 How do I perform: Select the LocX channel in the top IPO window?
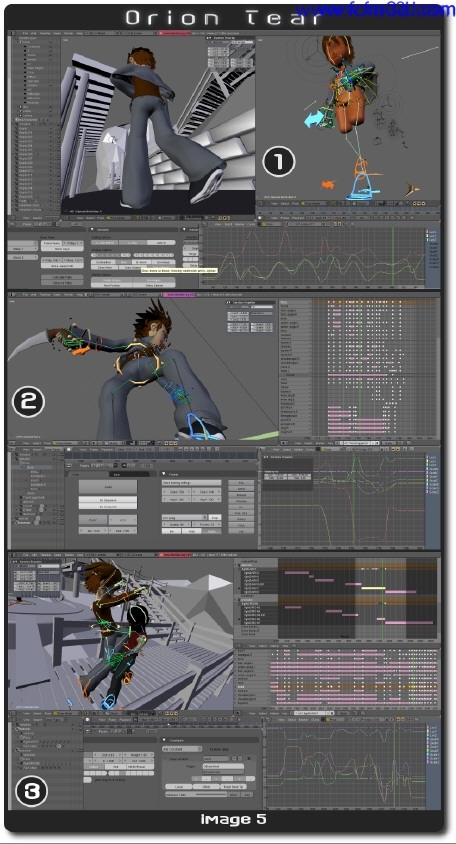[432, 232]
